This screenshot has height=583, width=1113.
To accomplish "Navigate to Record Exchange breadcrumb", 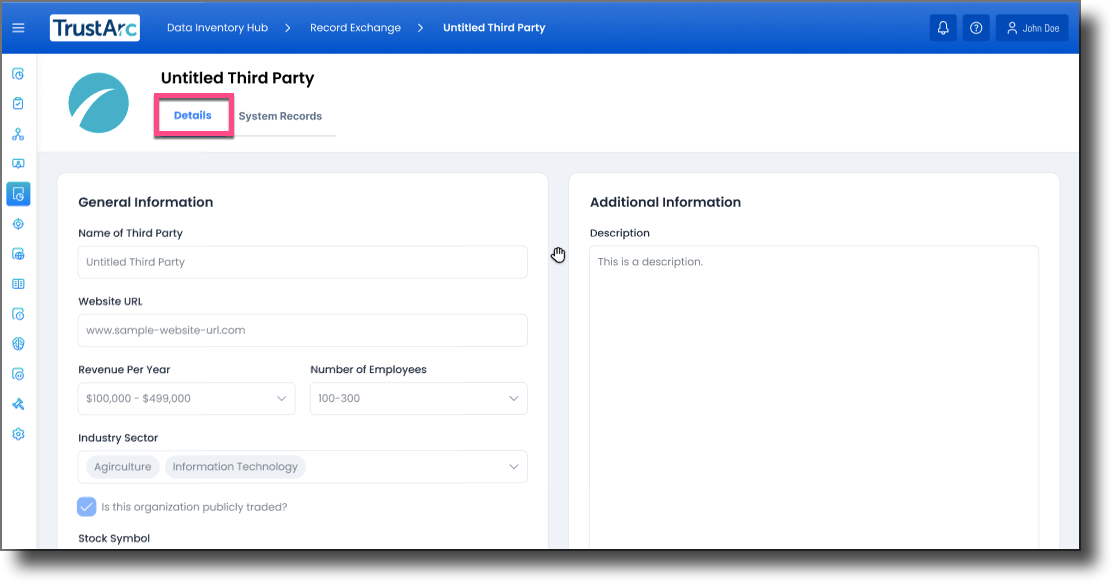I will 355,28.
